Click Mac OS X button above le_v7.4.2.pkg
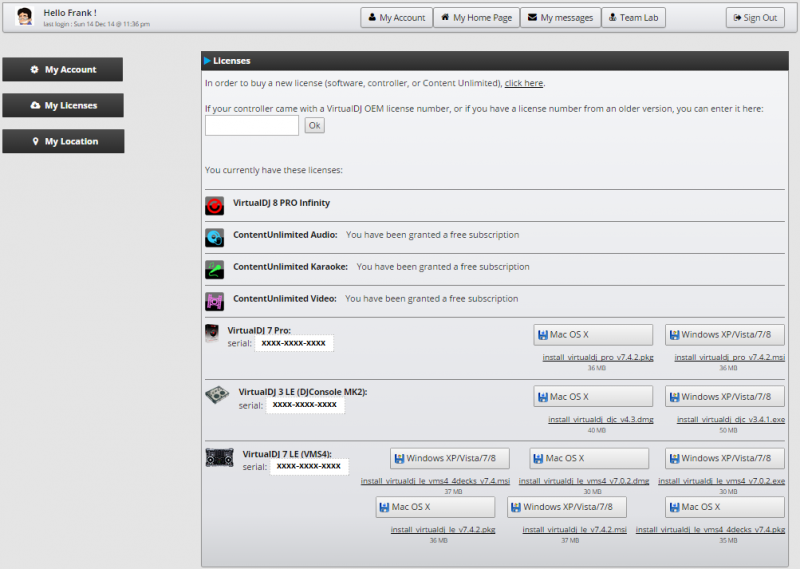 pyautogui.click(x=435, y=507)
